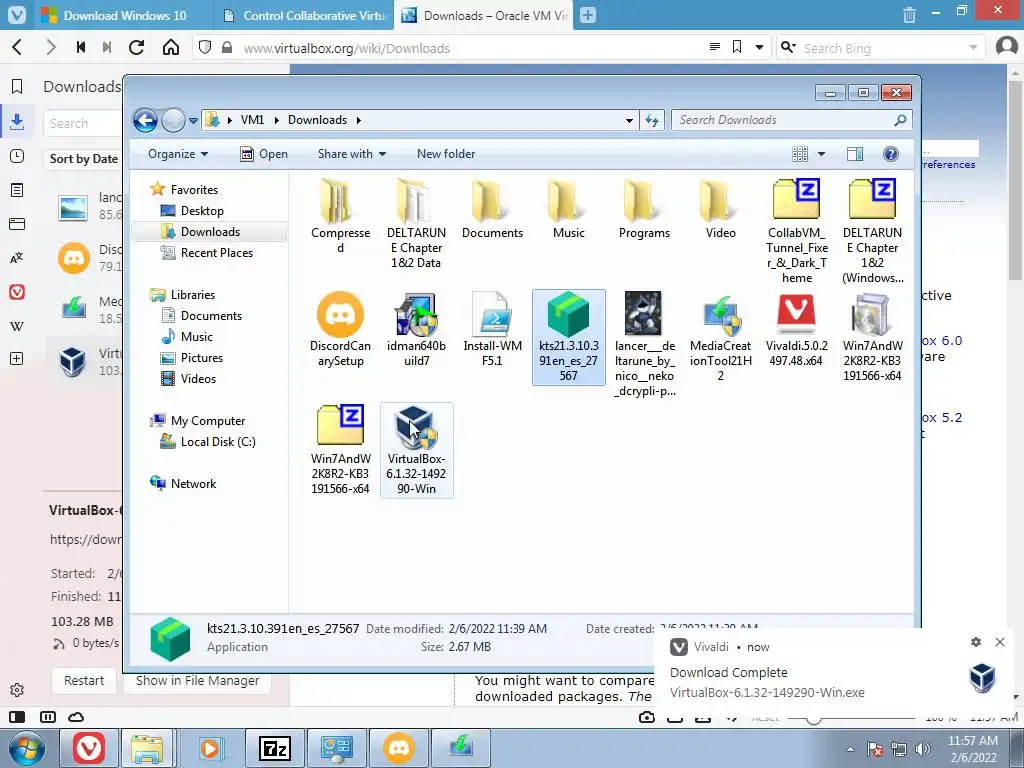Select VirtualBox-6.1.32-149290-Win installer
This screenshot has width=1024, height=768.
pyautogui.click(x=416, y=449)
